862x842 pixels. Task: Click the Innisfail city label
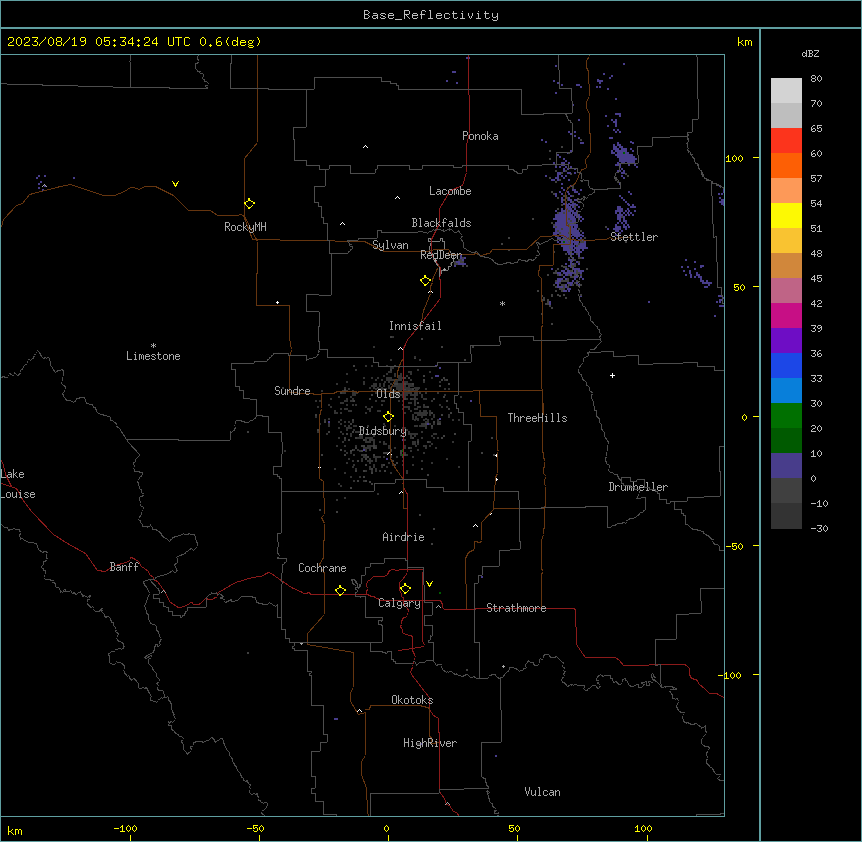[x=415, y=326]
